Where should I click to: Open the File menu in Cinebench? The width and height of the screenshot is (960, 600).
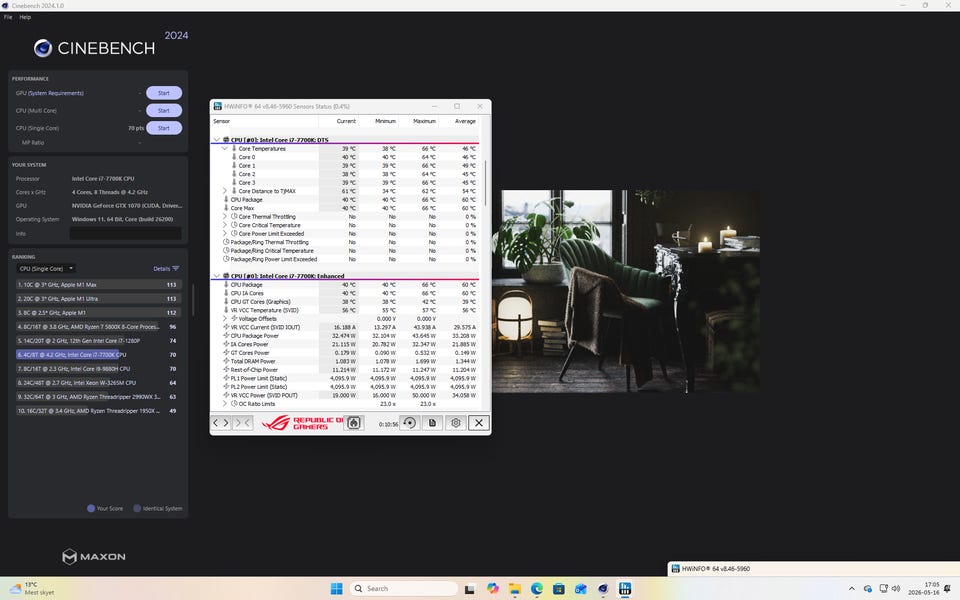click(8, 17)
